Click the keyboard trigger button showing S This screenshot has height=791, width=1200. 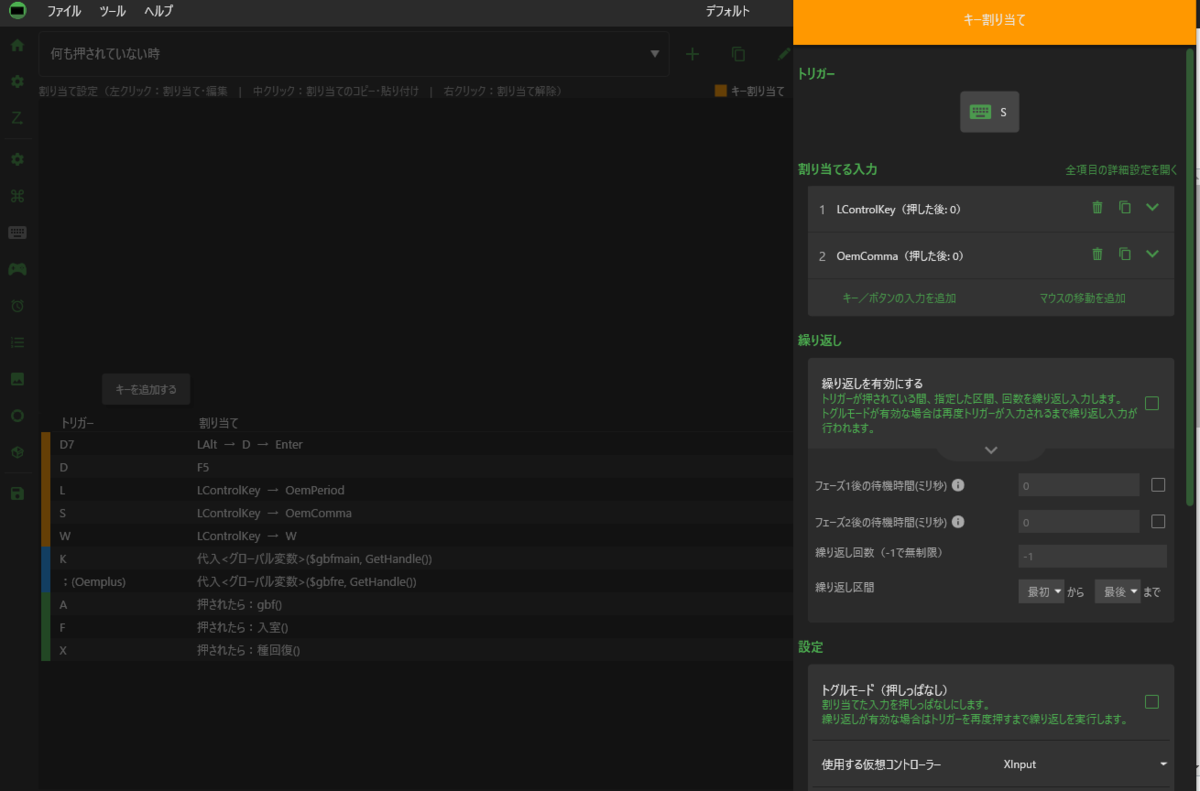[x=989, y=112]
